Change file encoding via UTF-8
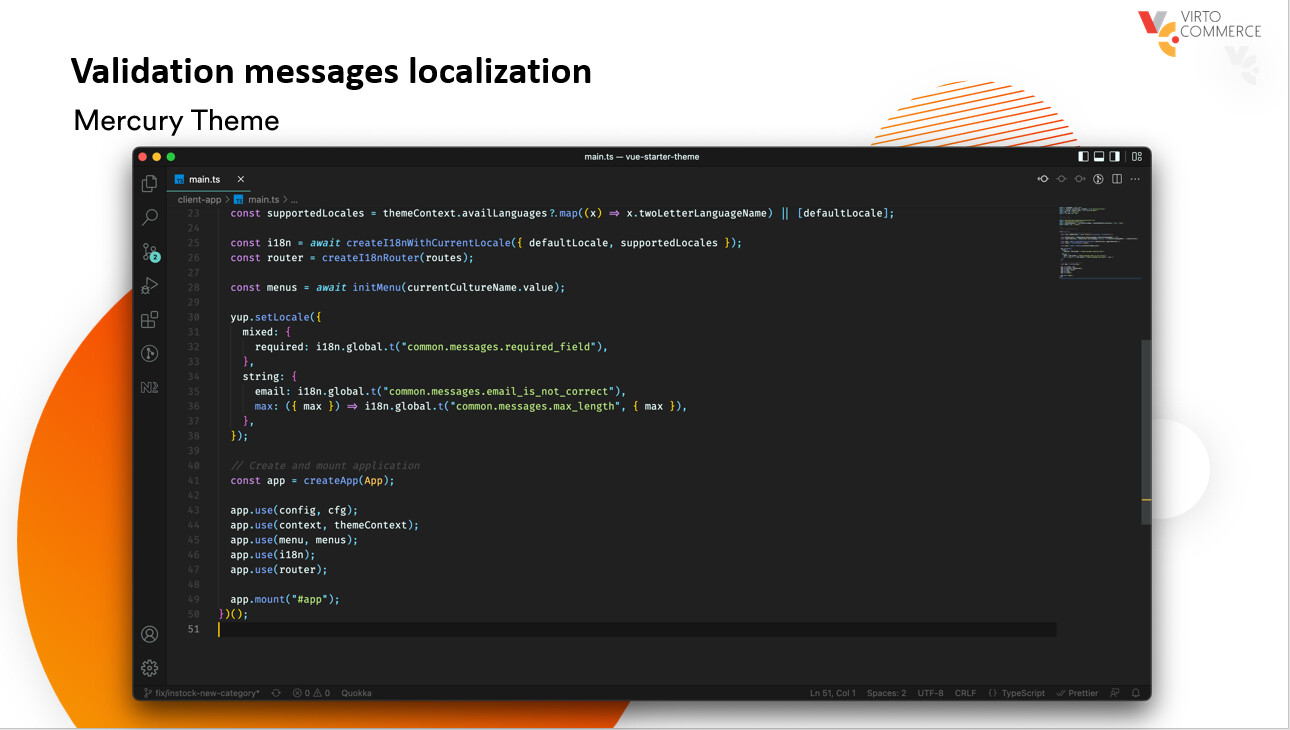Screen dimensions: 1290x730 930,693
